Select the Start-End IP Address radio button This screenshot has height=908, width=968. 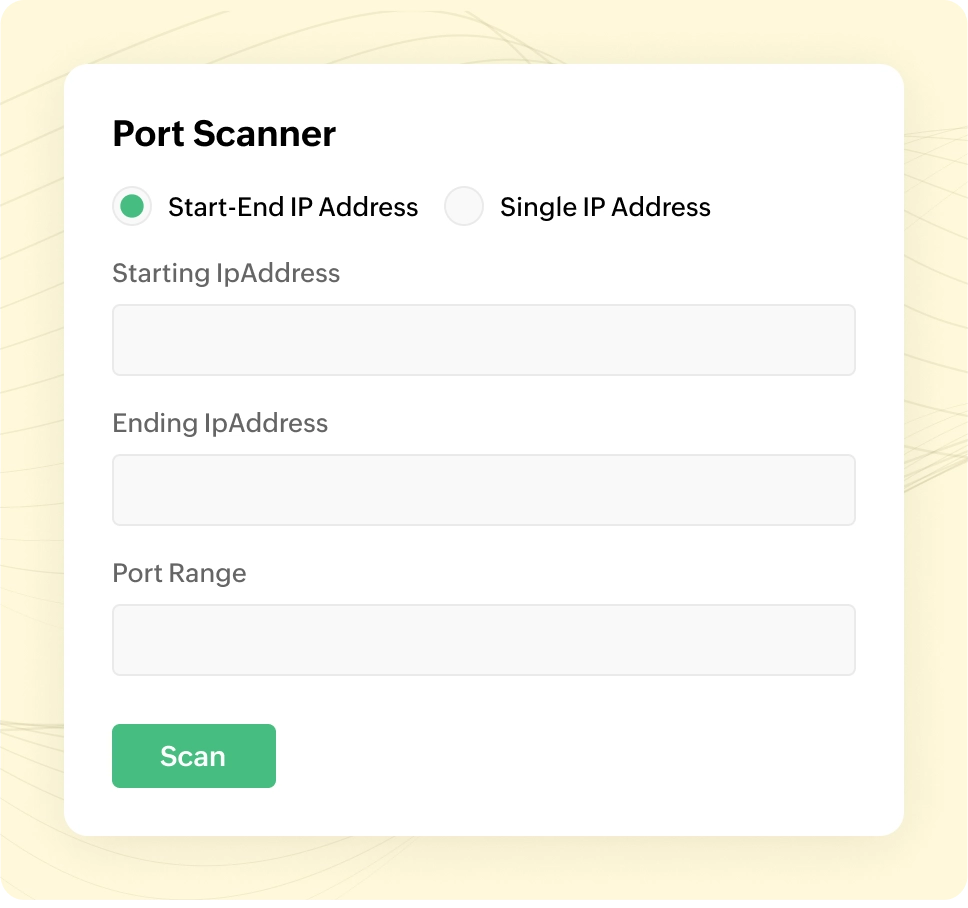[x=132, y=207]
